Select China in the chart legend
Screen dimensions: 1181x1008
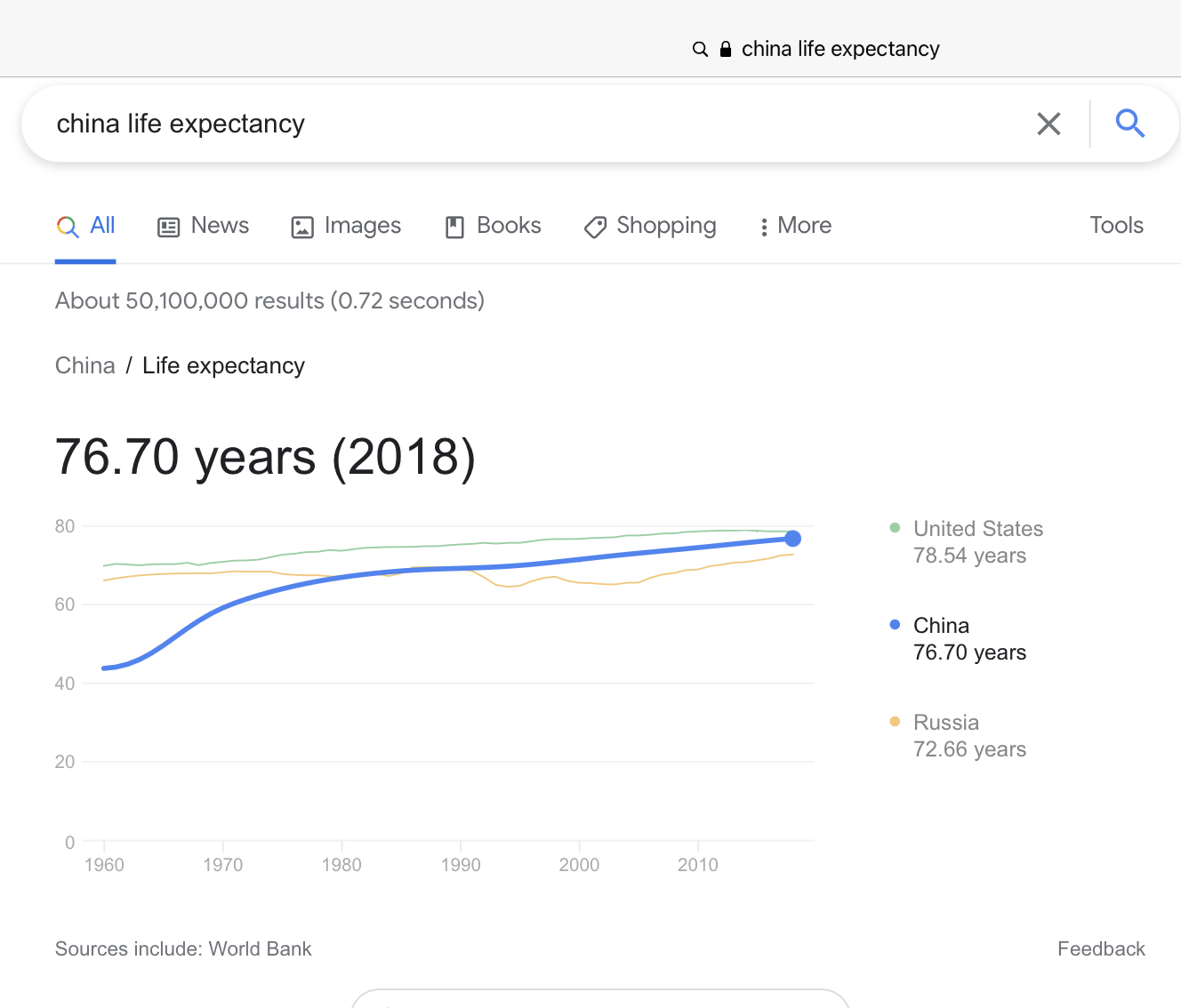point(941,626)
